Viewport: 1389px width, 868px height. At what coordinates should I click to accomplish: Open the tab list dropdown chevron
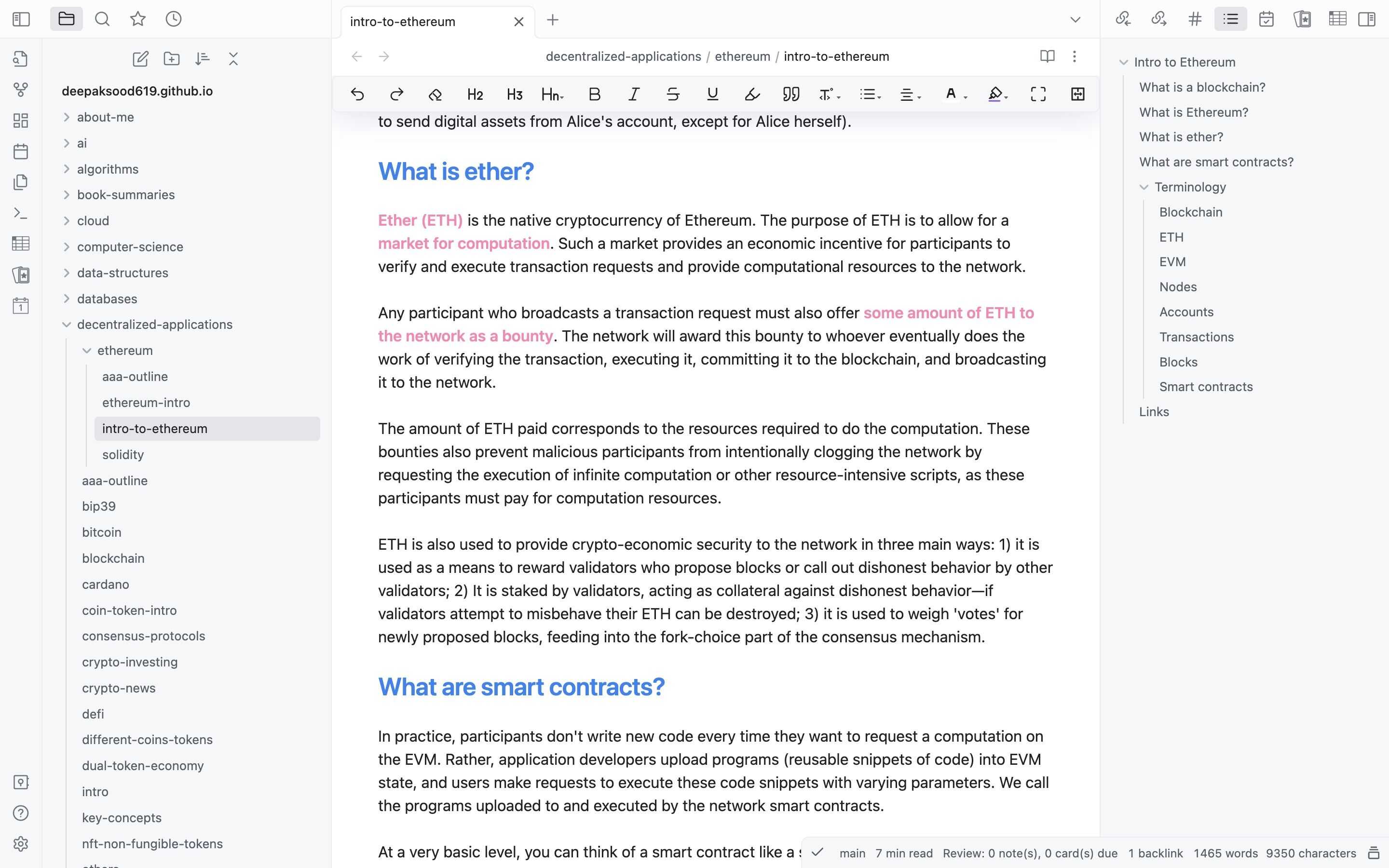[x=1076, y=20]
